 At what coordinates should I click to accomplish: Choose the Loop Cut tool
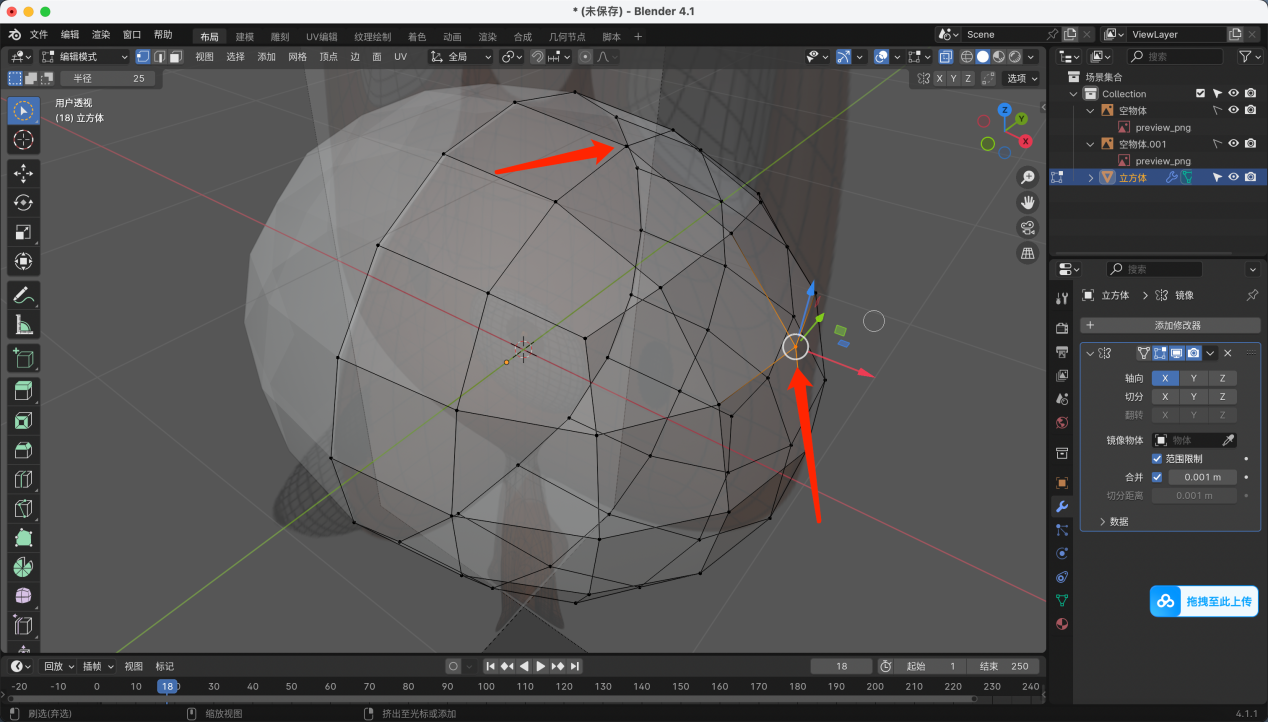coord(23,480)
